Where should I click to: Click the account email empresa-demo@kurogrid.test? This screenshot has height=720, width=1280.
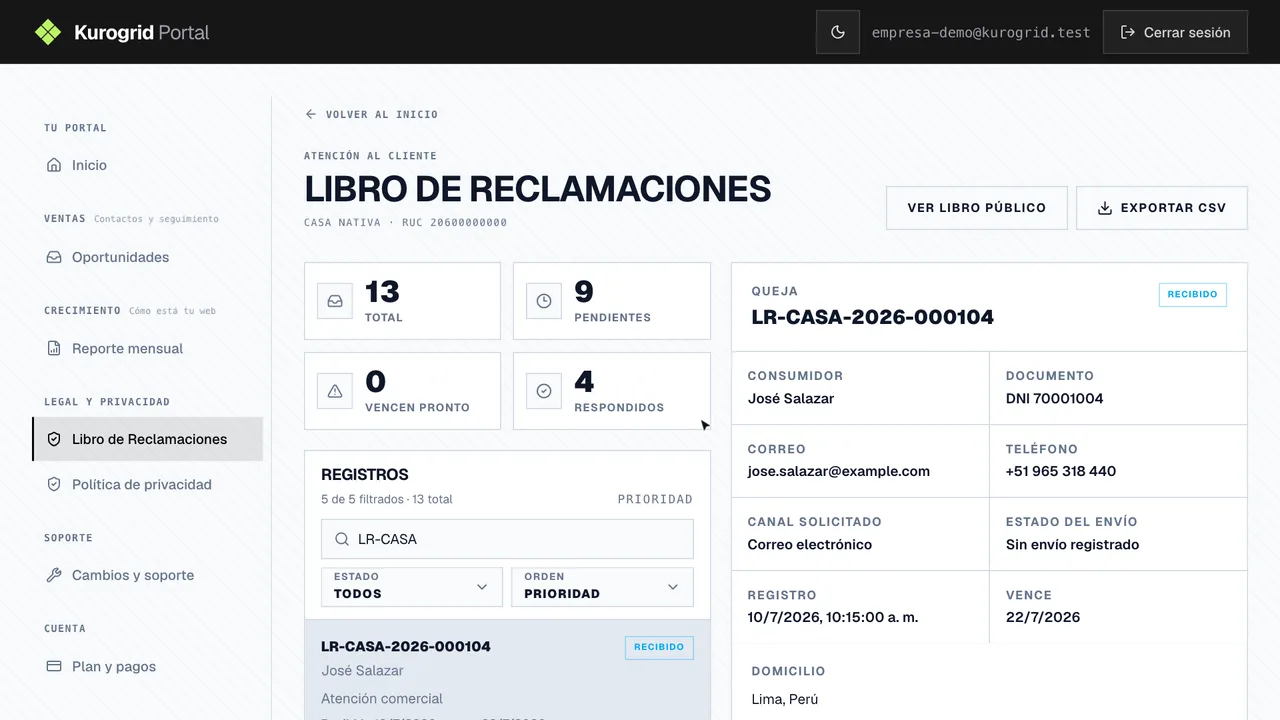pos(981,32)
